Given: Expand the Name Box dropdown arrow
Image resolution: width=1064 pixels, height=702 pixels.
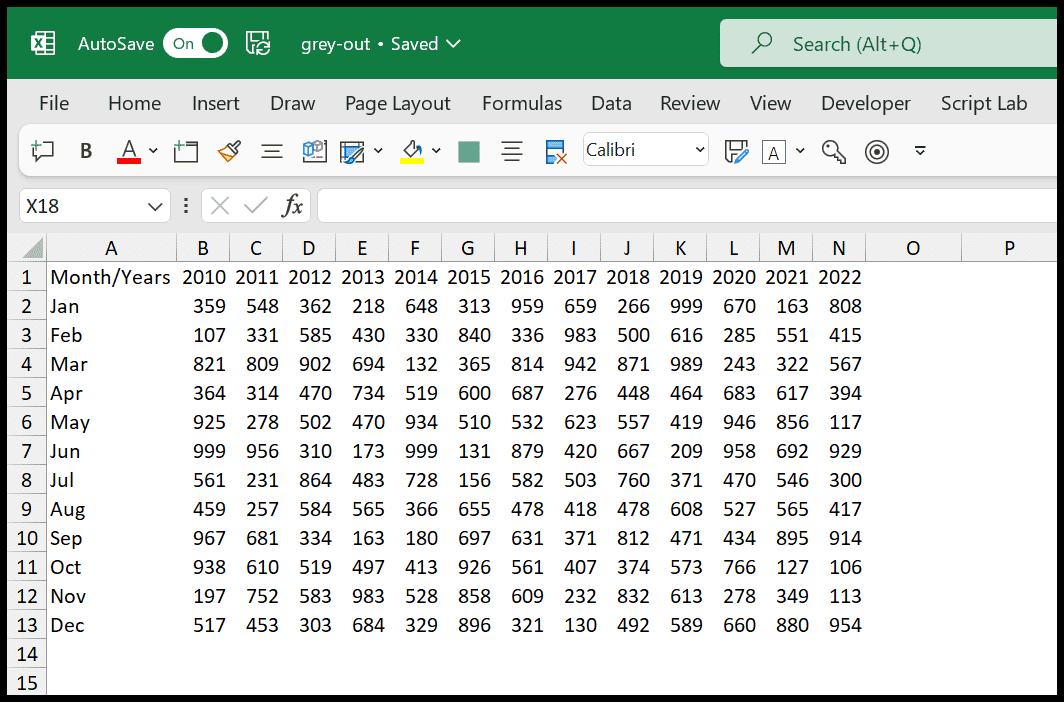Looking at the screenshot, I should point(155,206).
